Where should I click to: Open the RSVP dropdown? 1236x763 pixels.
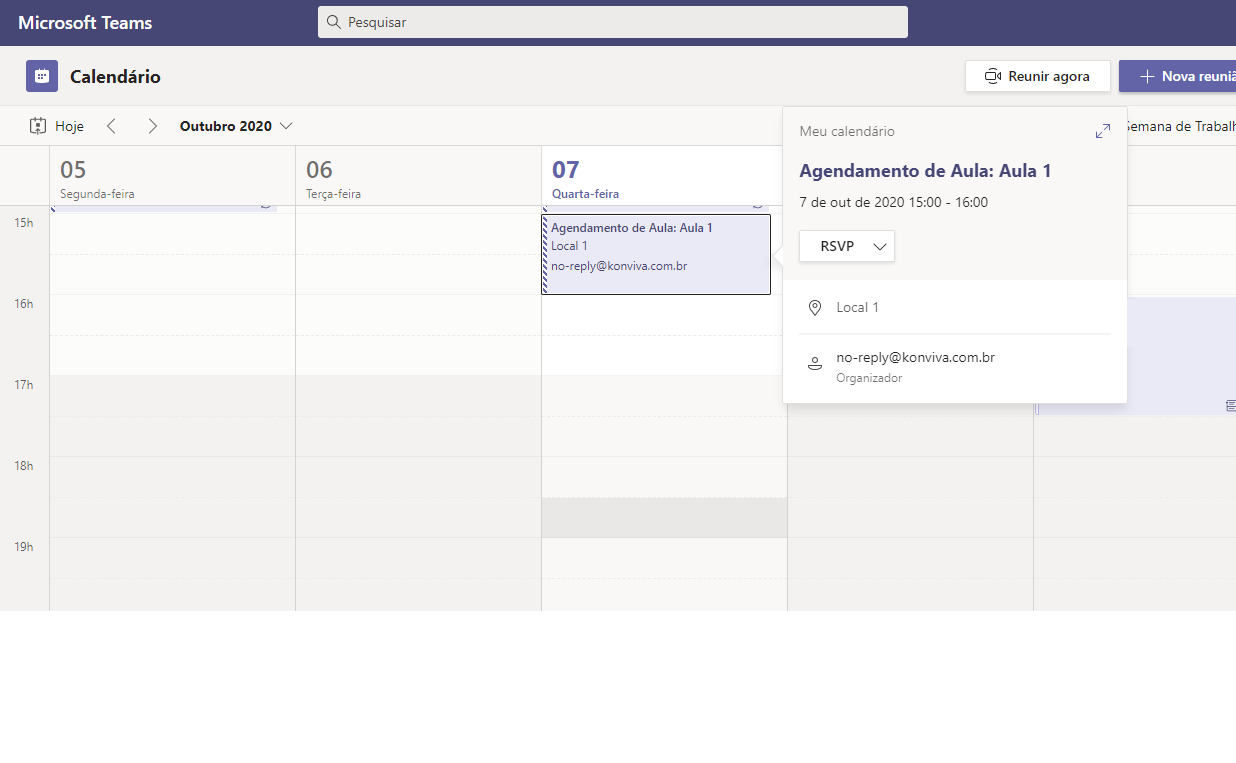coord(847,246)
